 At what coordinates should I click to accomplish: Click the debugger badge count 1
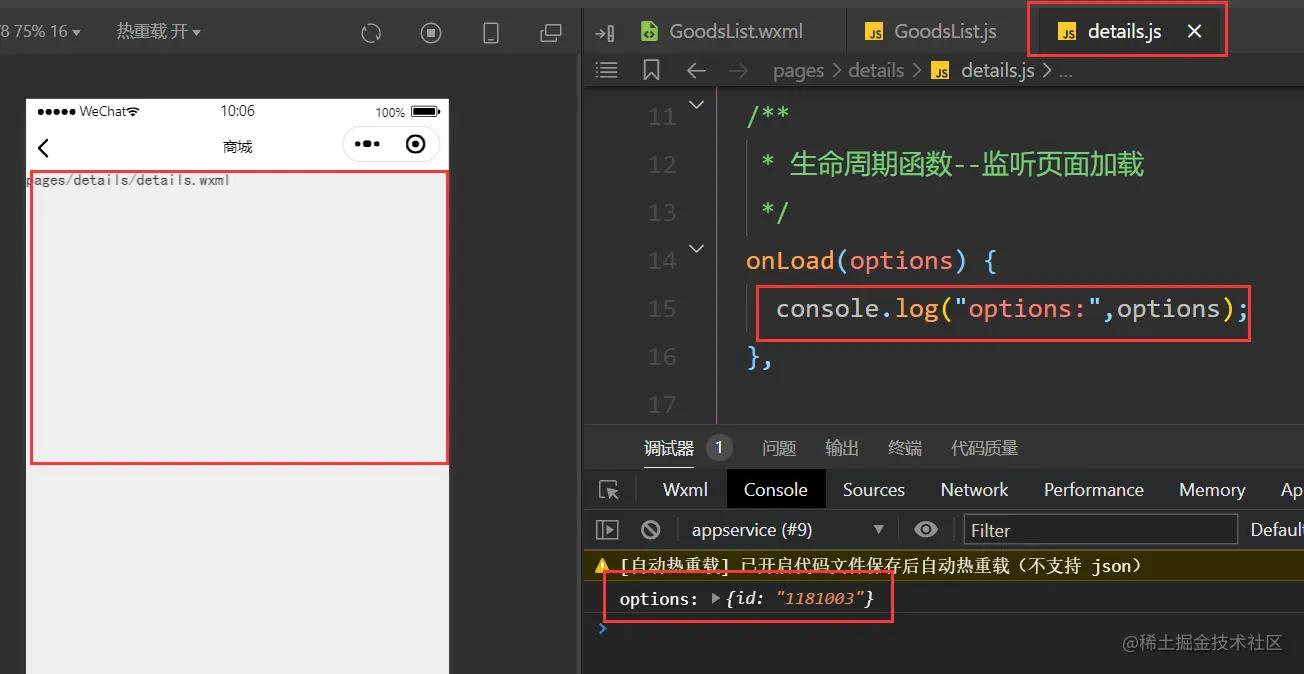pos(719,448)
